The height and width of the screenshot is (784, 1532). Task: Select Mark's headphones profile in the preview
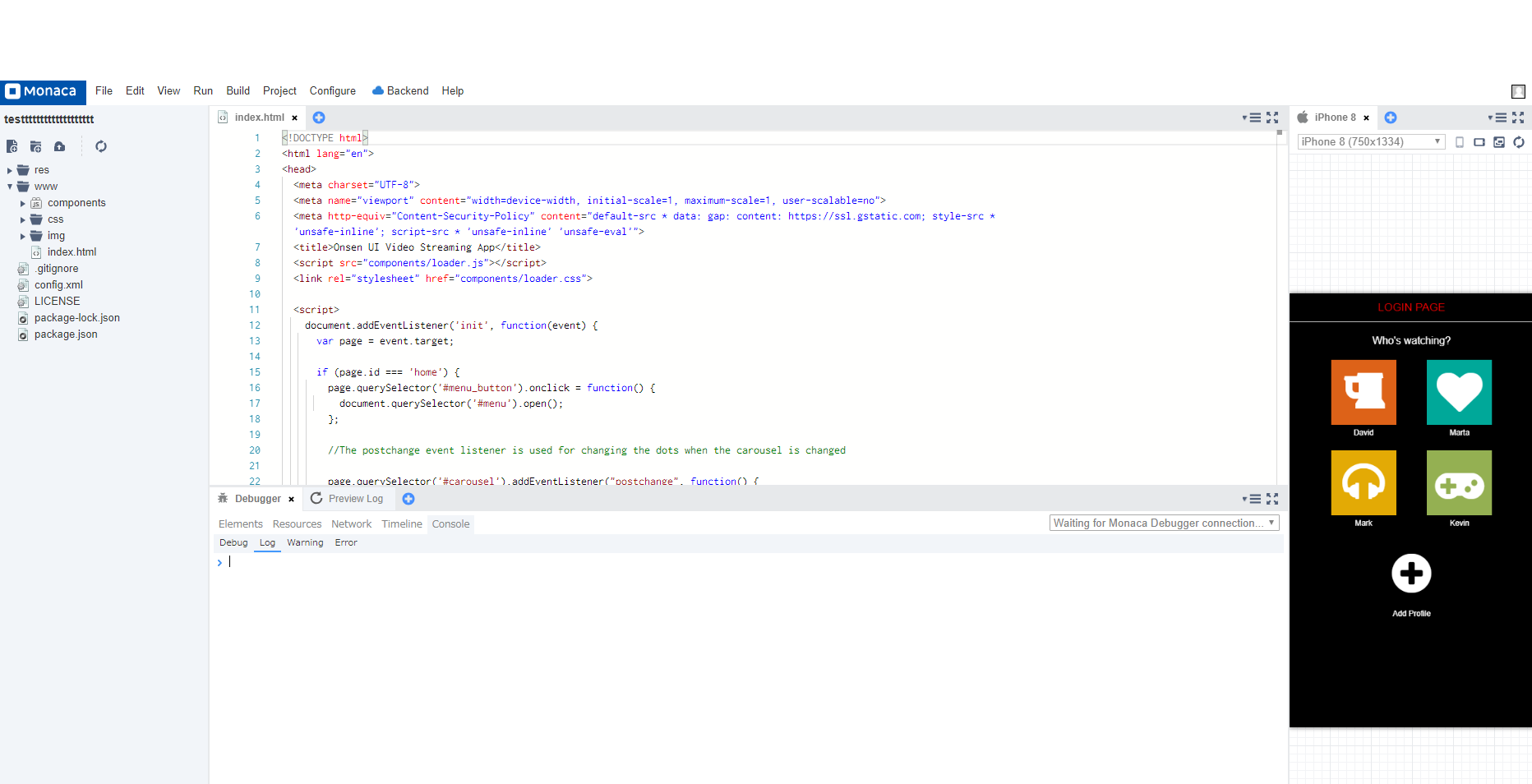click(x=1364, y=482)
